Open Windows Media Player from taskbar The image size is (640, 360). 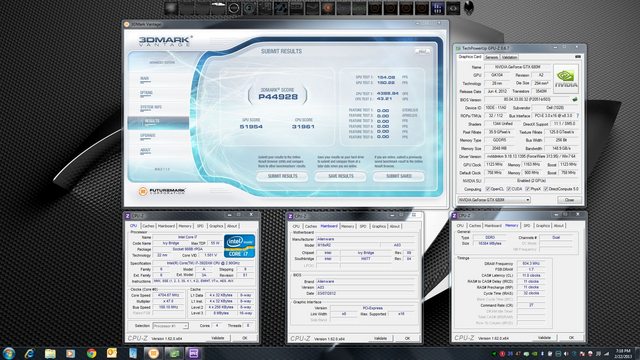coord(71,353)
